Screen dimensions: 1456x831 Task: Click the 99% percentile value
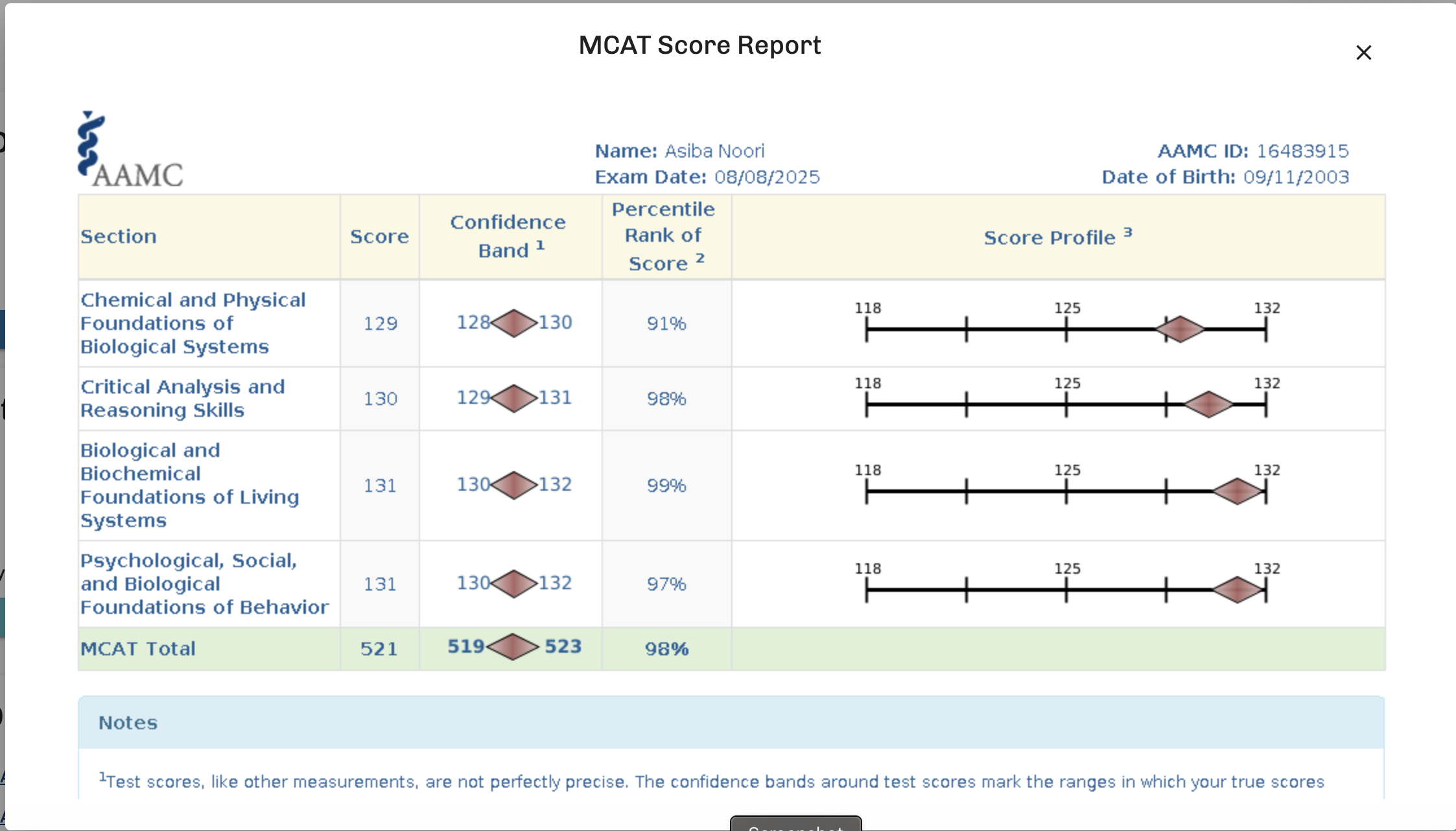coord(666,486)
